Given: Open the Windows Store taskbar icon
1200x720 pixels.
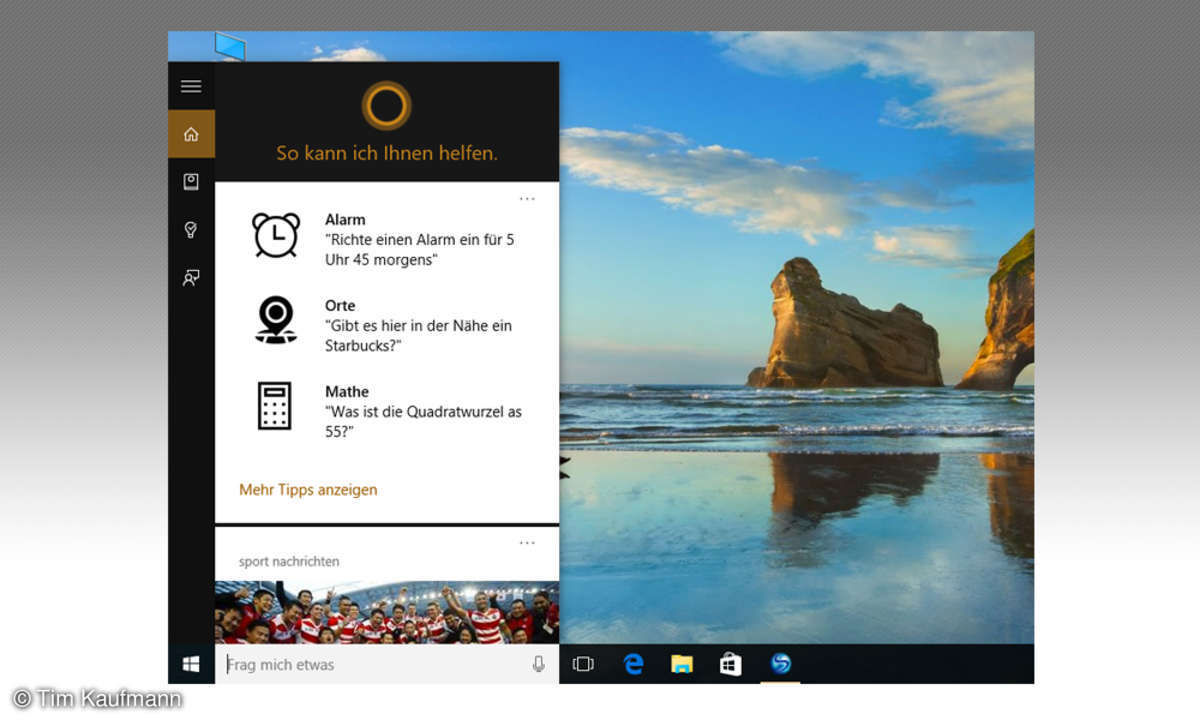Looking at the screenshot, I should (x=731, y=664).
